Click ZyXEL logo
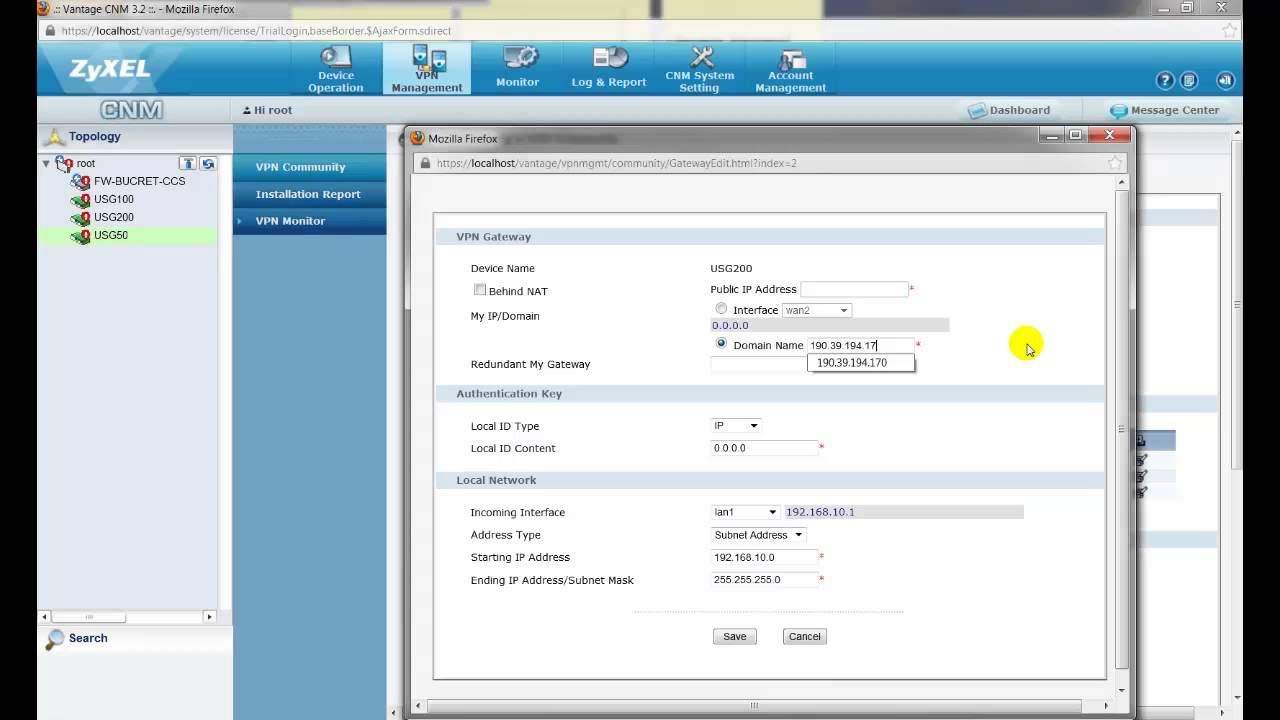This screenshot has height=720, width=1280. pos(110,69)
